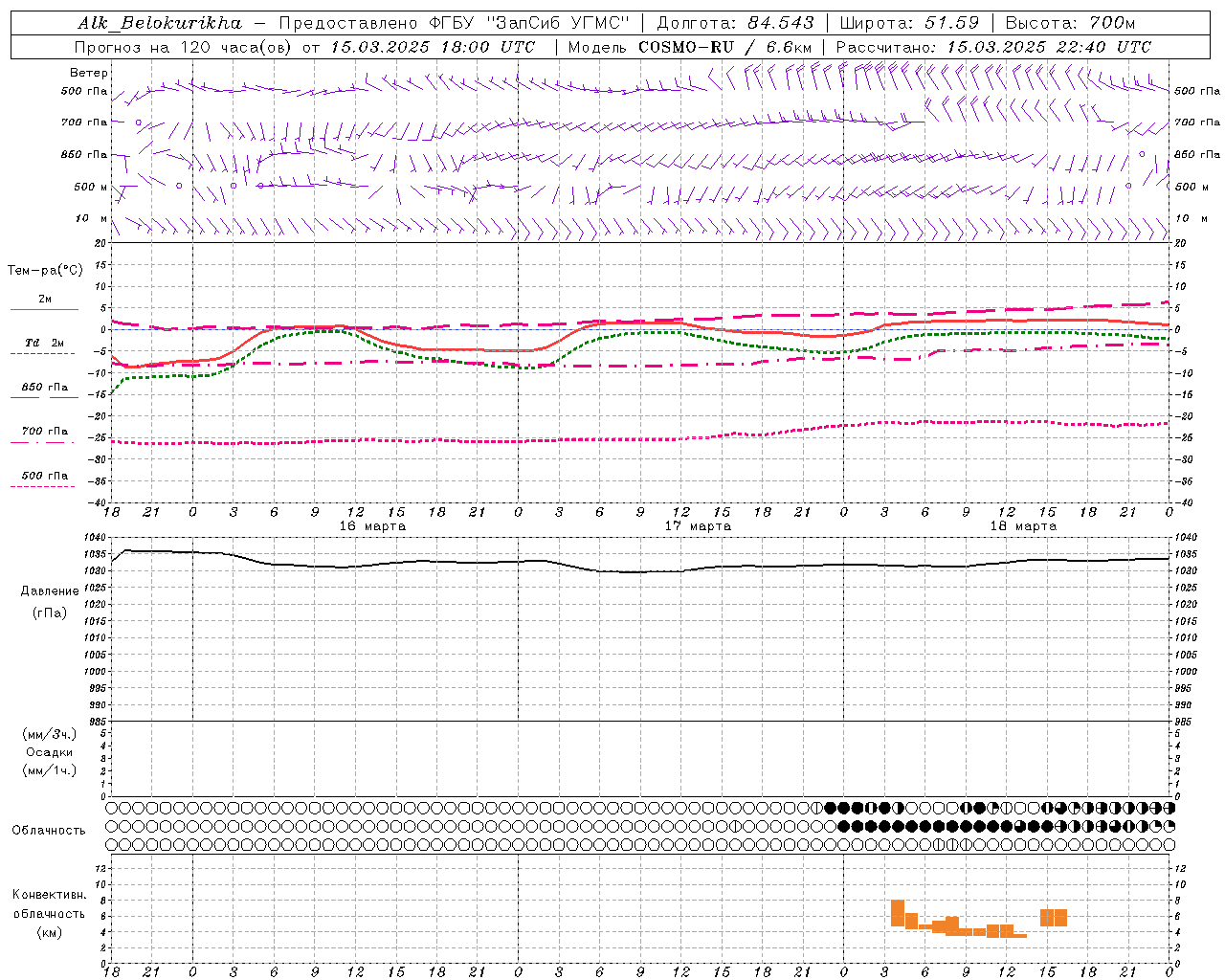Click the '(км)' unit under convective cloud label

click(x=50, y=932)
